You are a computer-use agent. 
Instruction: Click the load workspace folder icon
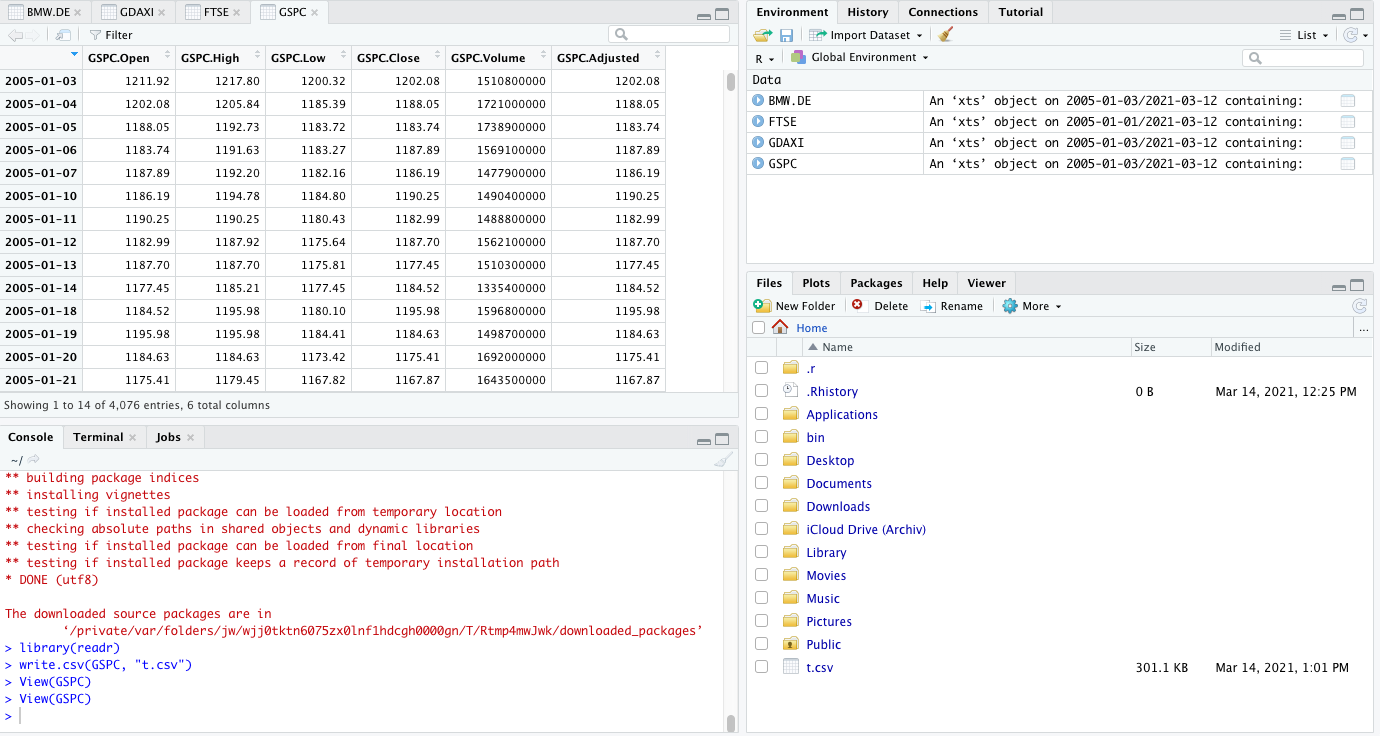763,35
